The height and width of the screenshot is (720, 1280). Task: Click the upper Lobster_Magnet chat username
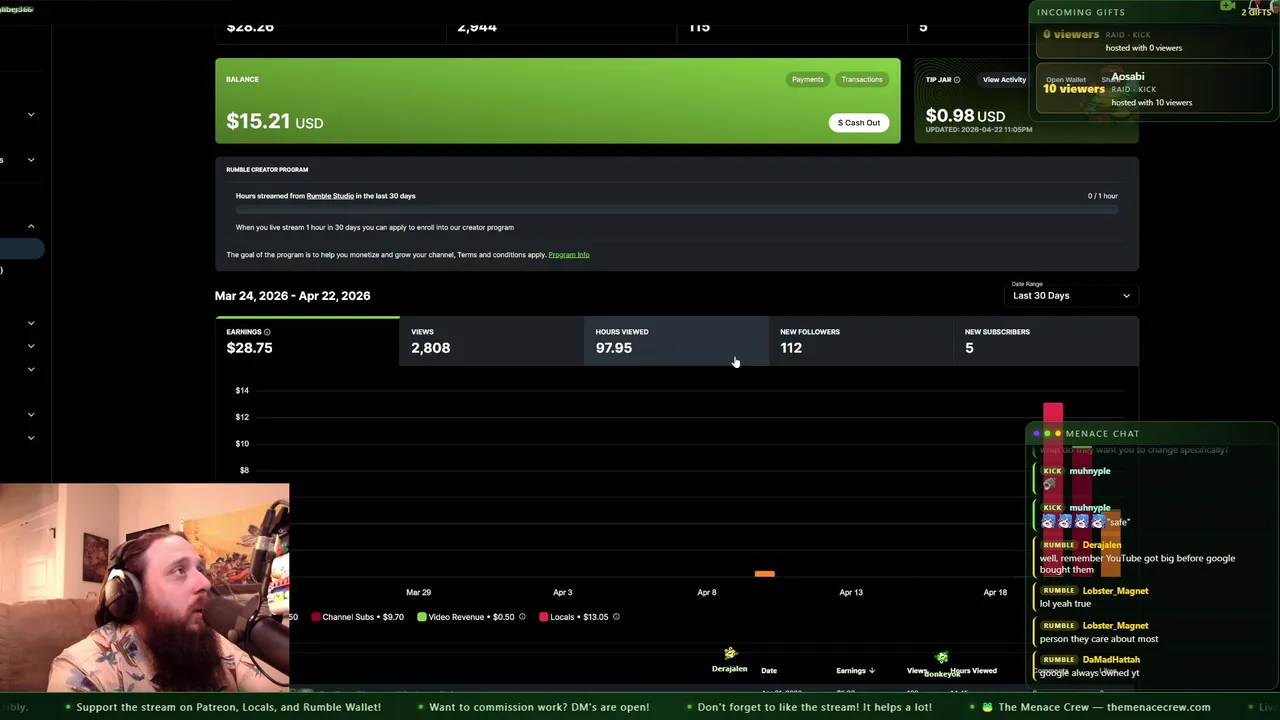(1115, 591)
